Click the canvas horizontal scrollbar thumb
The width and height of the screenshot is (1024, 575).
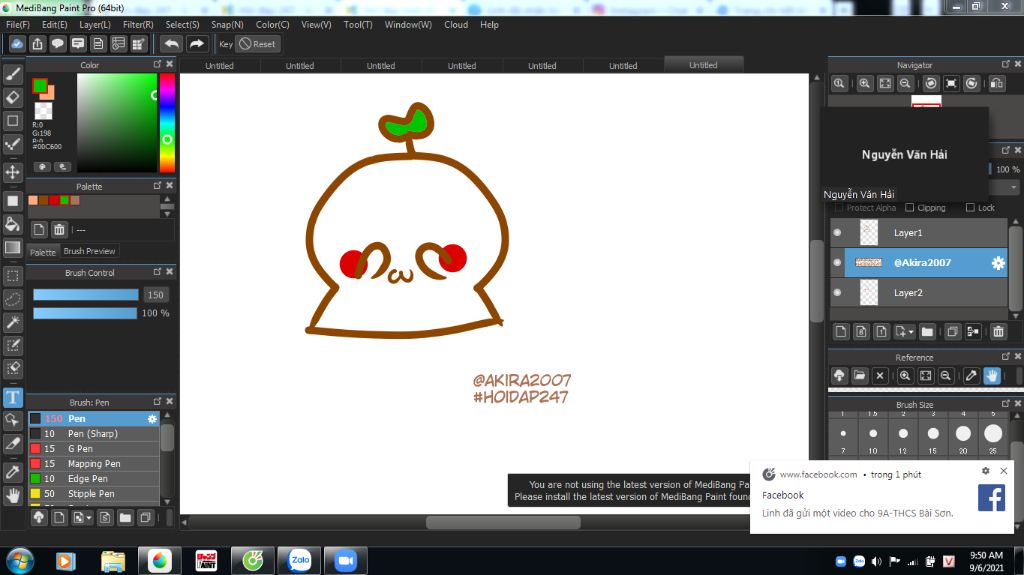[503, 522]
